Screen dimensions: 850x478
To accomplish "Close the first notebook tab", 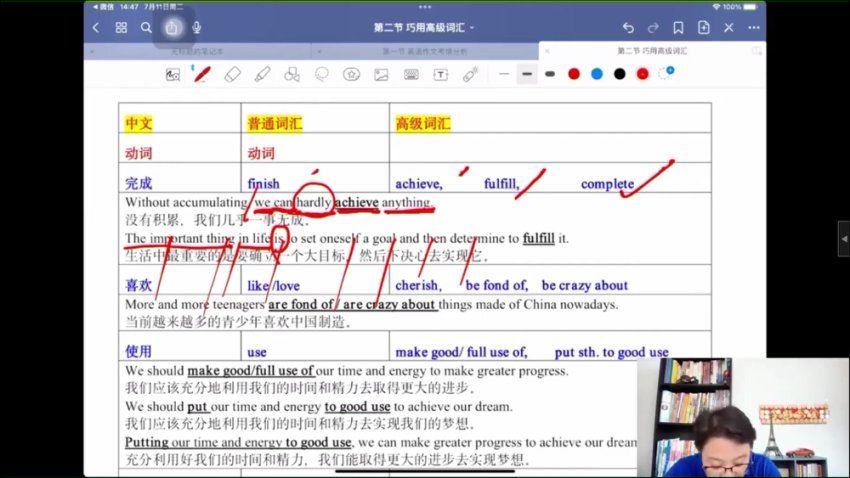I will 92,51.
